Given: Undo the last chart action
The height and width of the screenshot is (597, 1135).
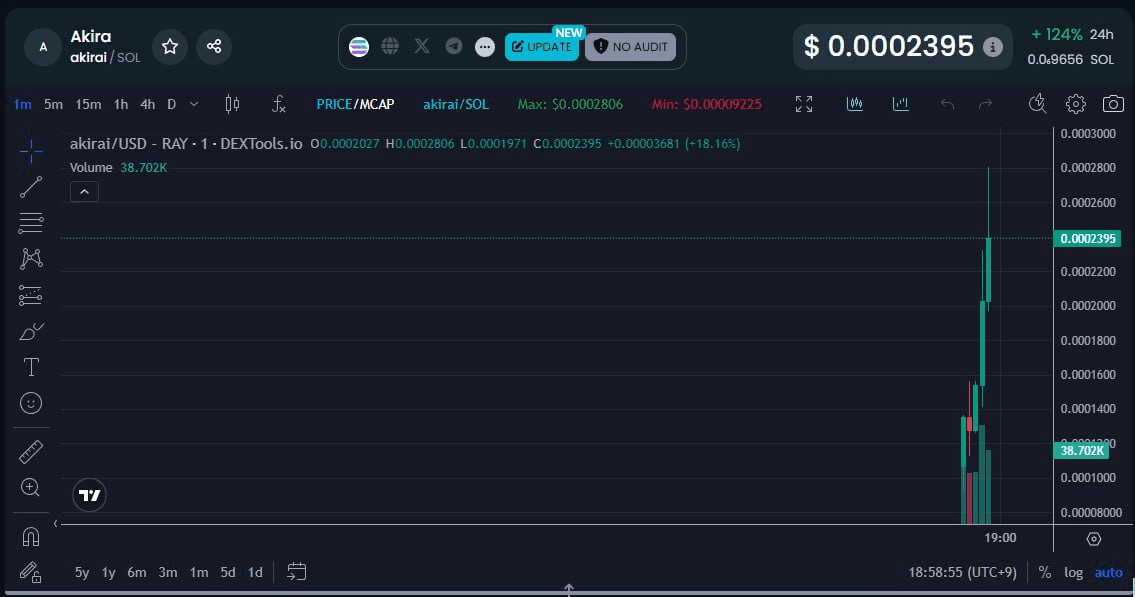Looking at the screenshot, I should [947, 104].
